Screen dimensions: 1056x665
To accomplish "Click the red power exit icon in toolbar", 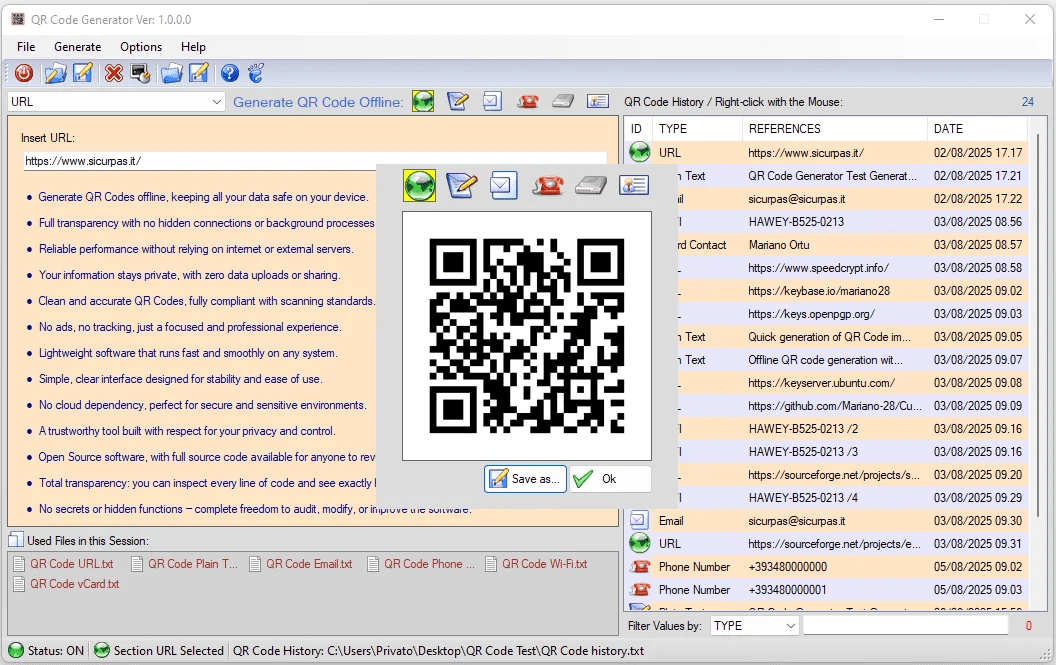I will pos(24,73).
